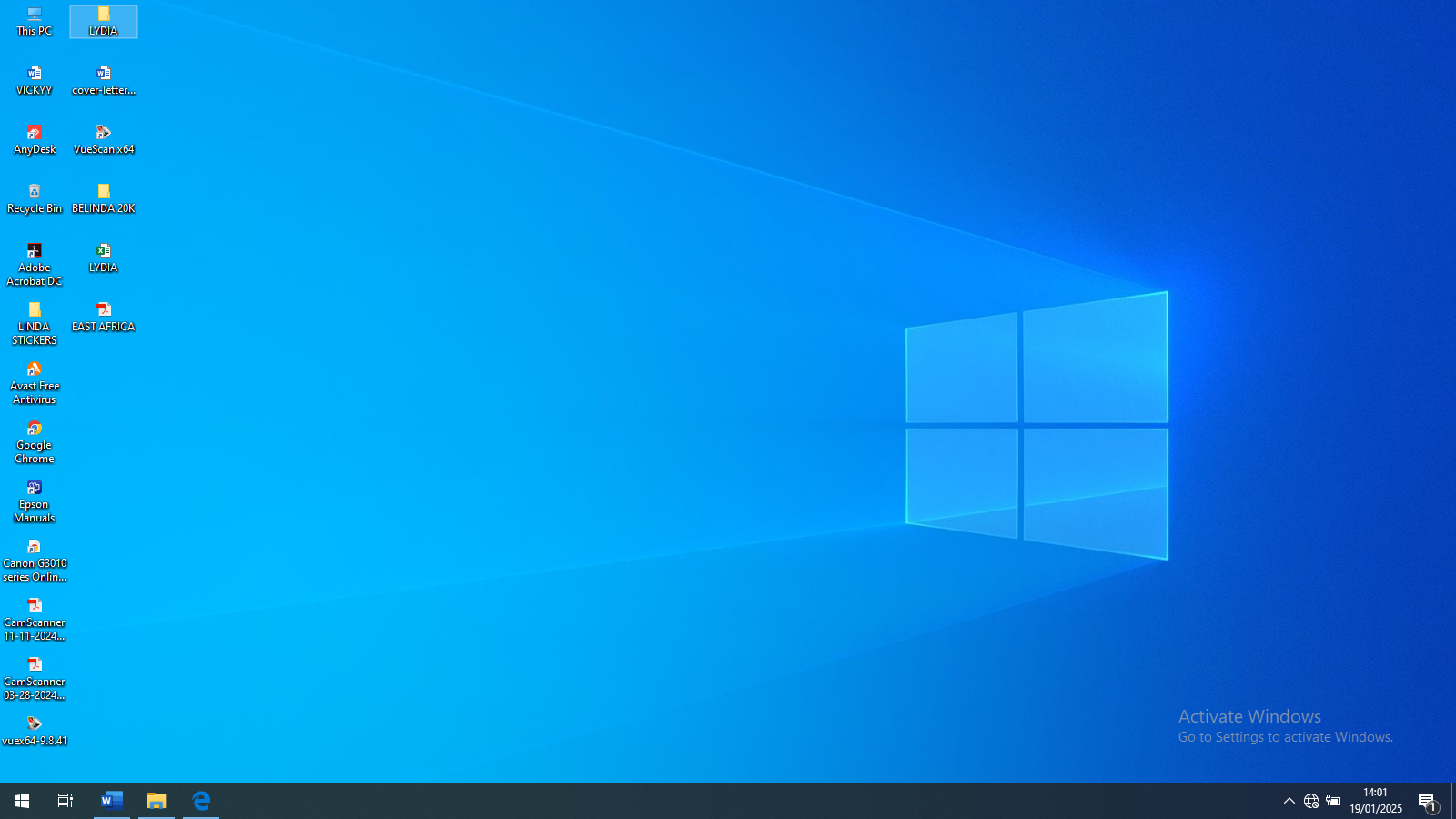The height and width of the screenshot is (819, 1456).
Task: Click the taskbar clock showing 14:01
Action: 1375,801
